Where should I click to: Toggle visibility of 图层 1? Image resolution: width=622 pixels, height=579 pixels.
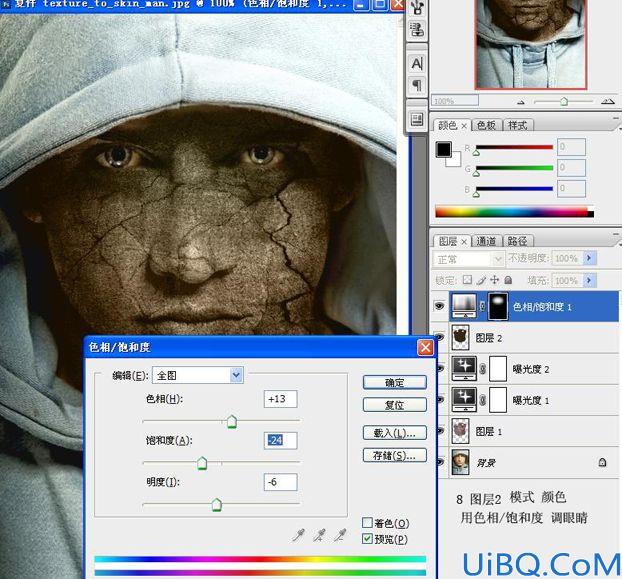pyautogui.click(x=441, y=431)
